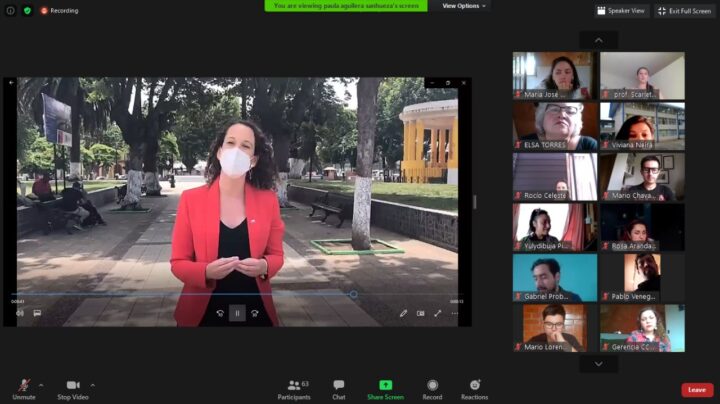
Task: Click Exit Full Screen button
Action: pyautogui.click(x=685, y=10)
